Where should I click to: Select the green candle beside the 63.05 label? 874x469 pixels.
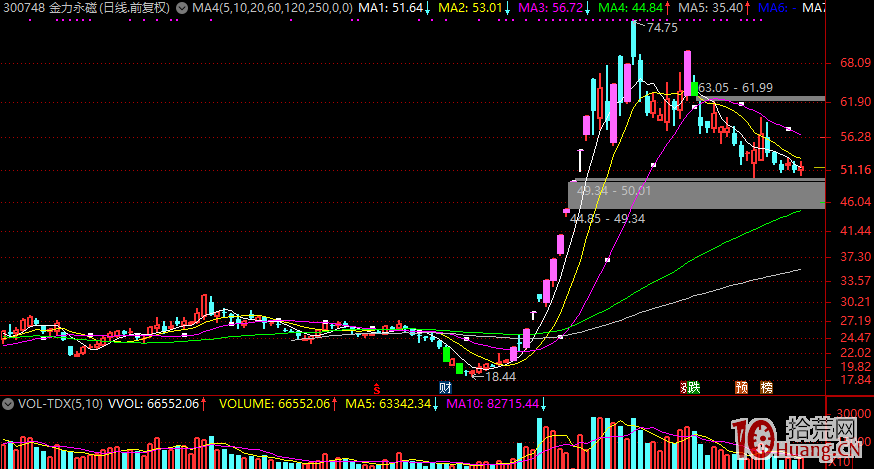694,88
